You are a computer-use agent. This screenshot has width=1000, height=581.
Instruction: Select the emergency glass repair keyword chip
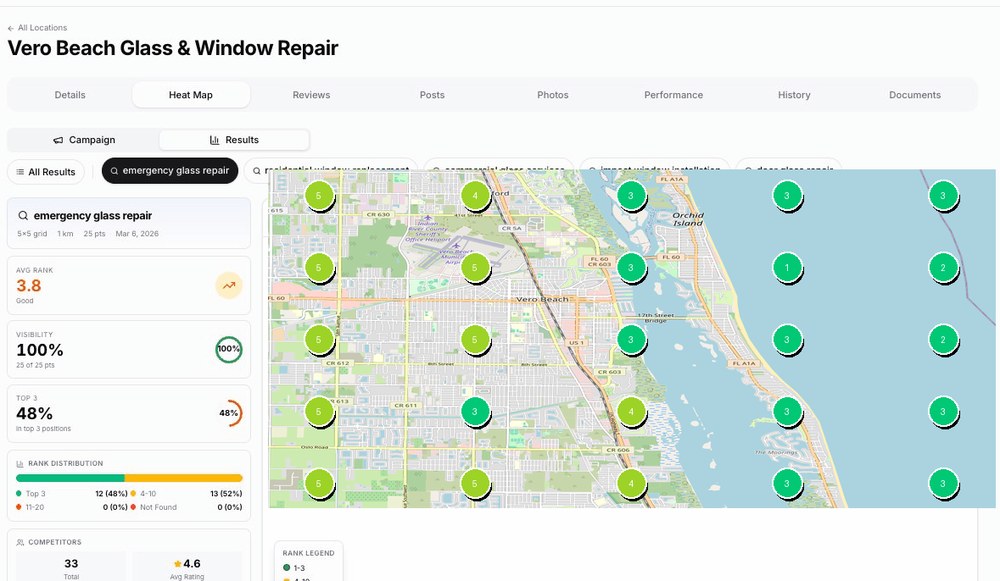[x=170, y=171]
